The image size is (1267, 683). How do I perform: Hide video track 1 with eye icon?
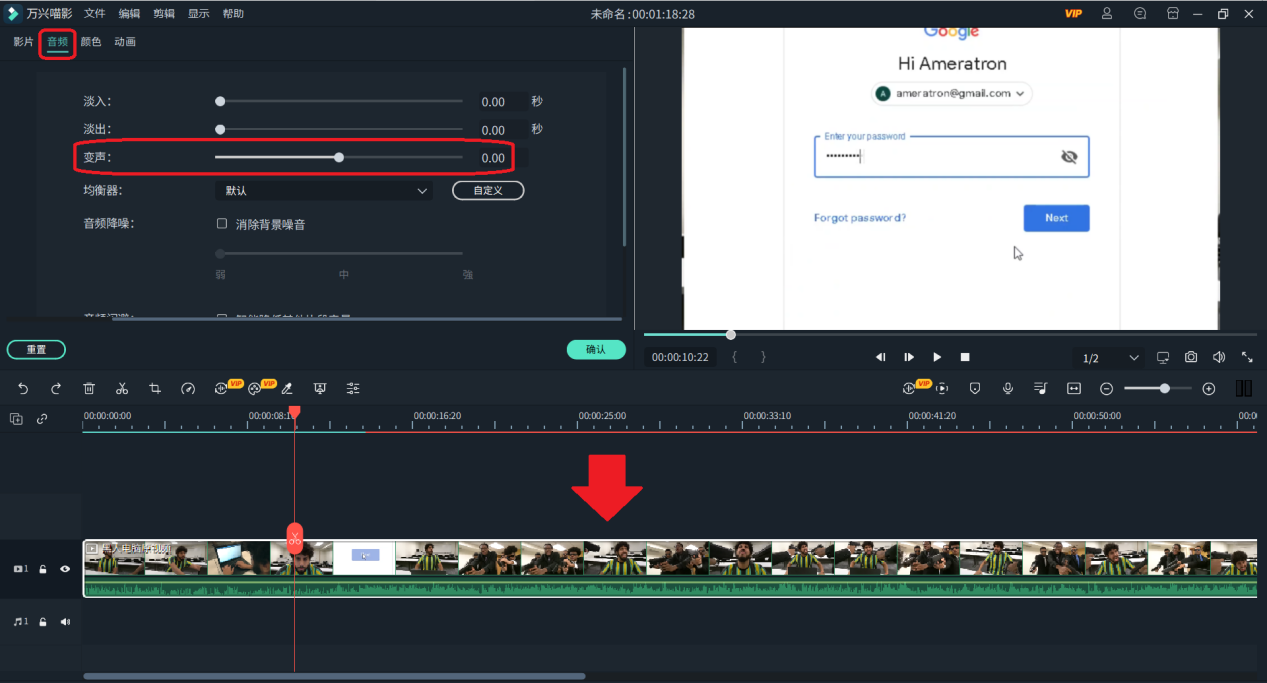[x=65, y=569]
